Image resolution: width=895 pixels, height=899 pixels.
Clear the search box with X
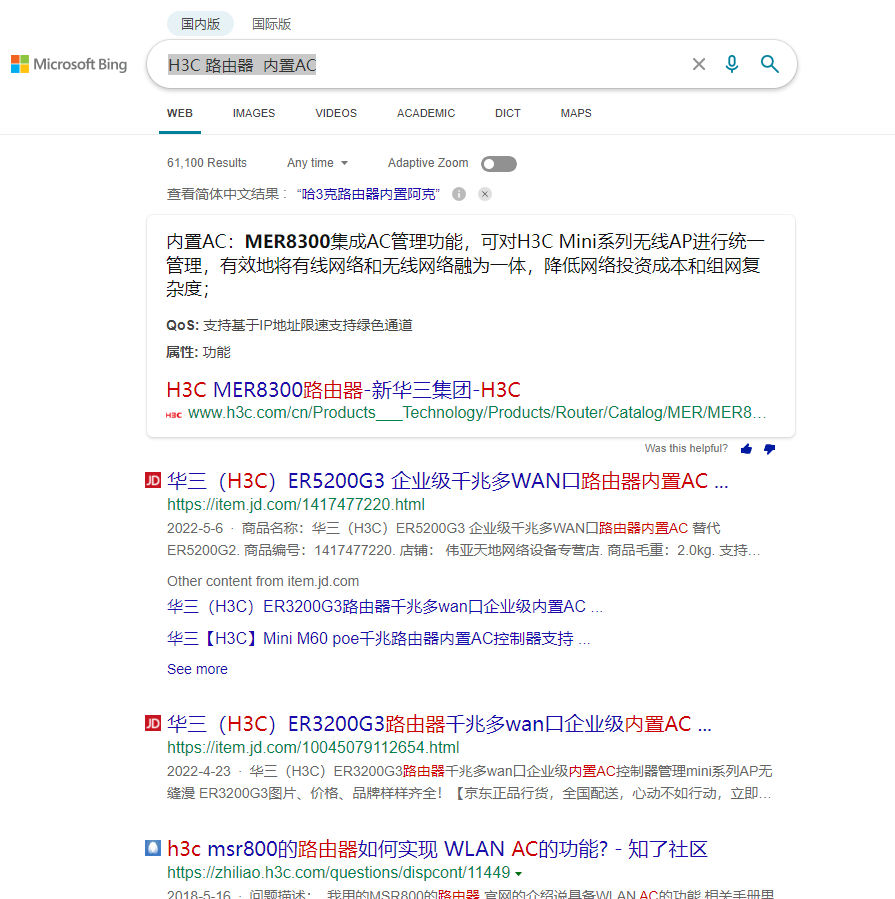(698, 64)
